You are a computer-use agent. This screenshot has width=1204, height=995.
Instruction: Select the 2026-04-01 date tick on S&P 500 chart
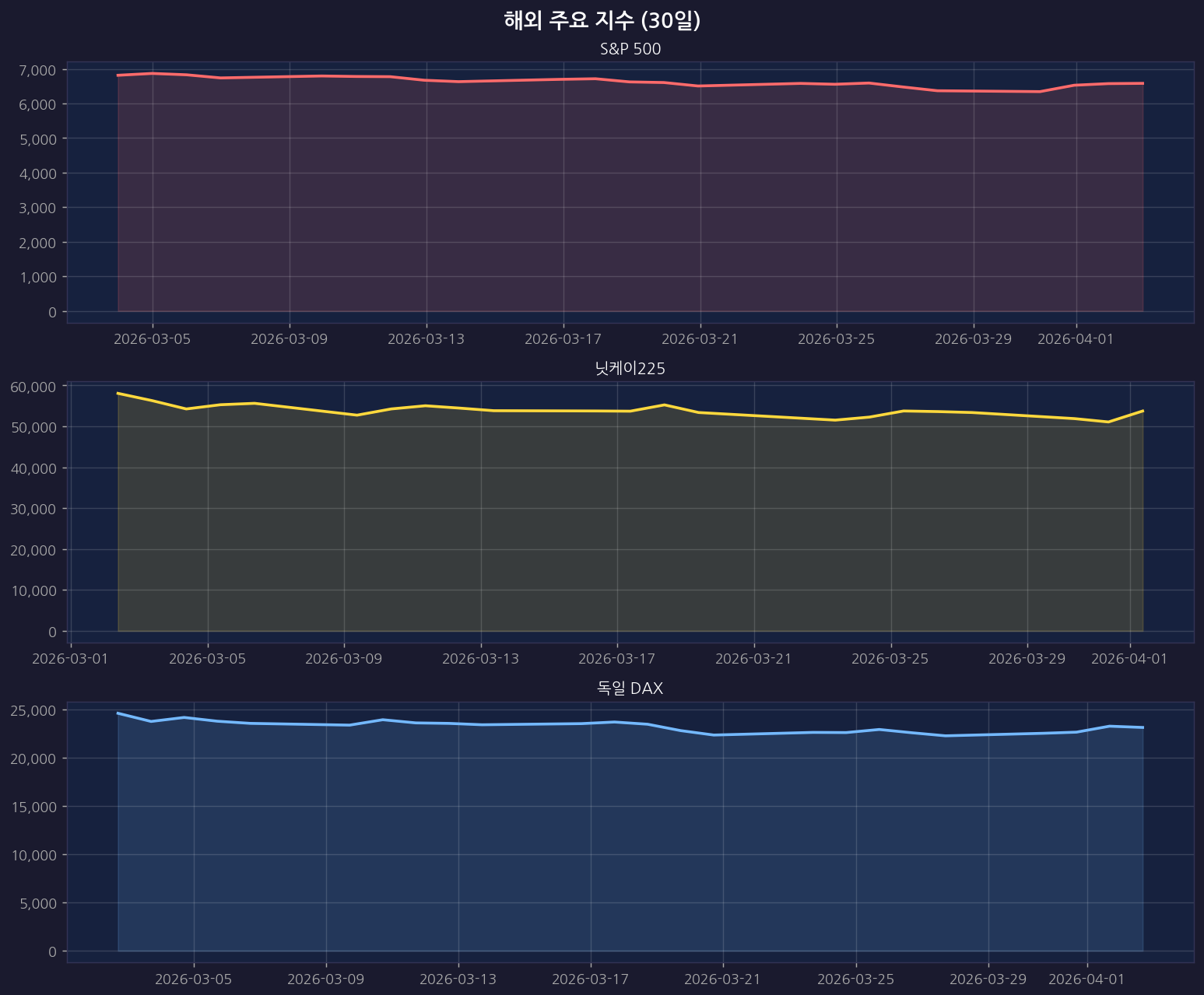[x=1076, y=339]
